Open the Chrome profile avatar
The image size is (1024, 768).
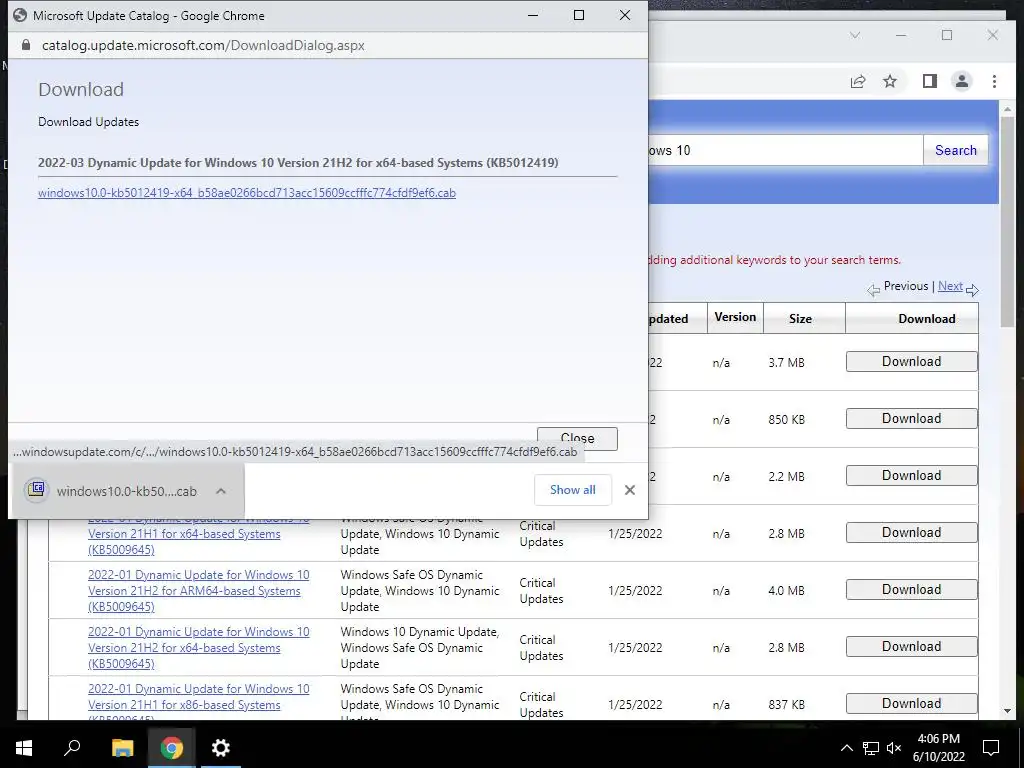point(962,81)
